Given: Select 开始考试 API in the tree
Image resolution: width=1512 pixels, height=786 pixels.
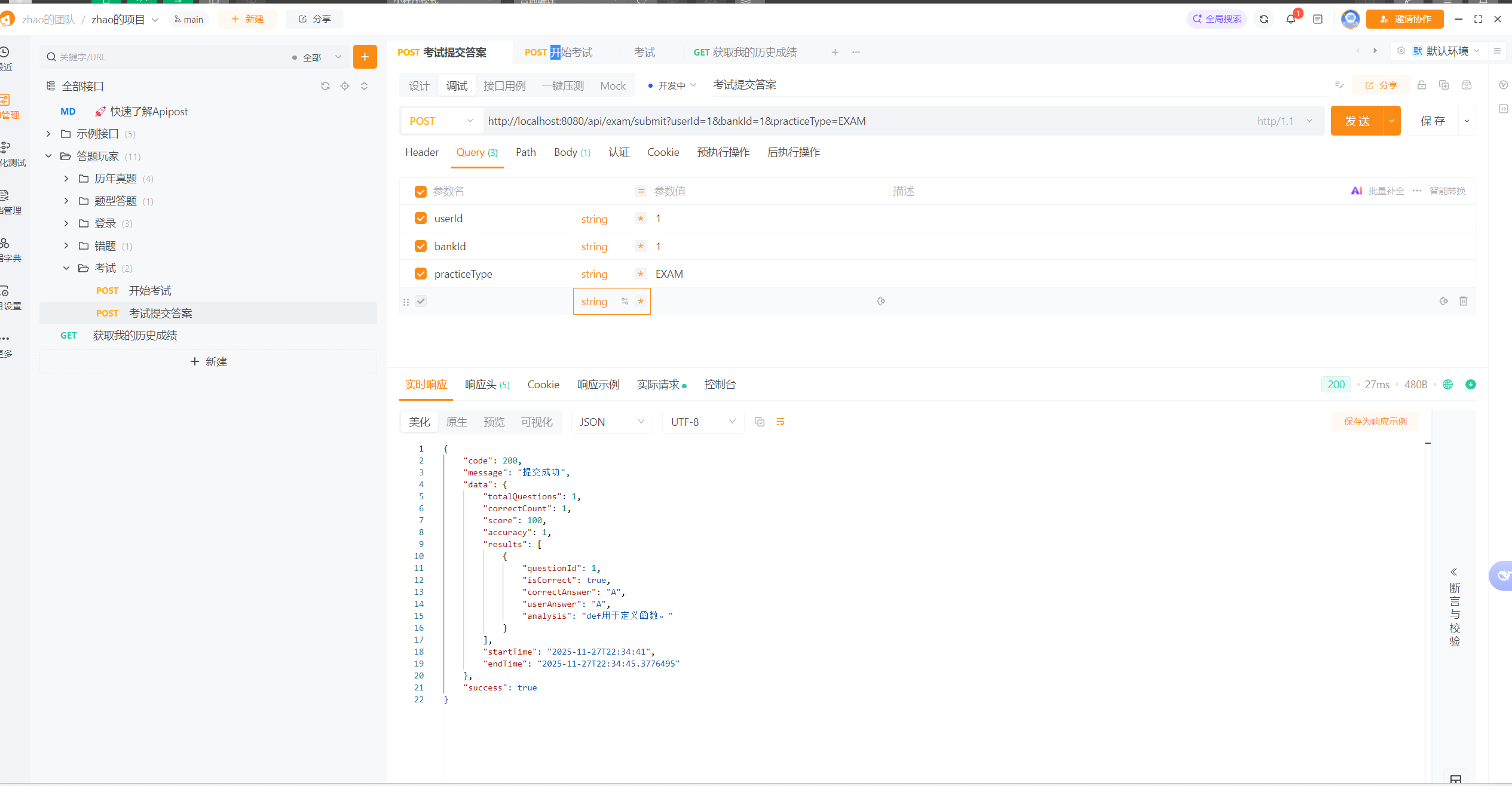Looking at the screenshot, I should tap(150, 291).
